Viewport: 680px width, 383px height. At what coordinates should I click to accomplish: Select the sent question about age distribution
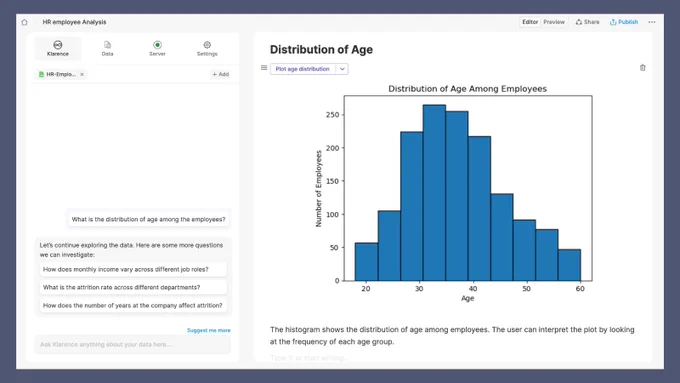148,219
